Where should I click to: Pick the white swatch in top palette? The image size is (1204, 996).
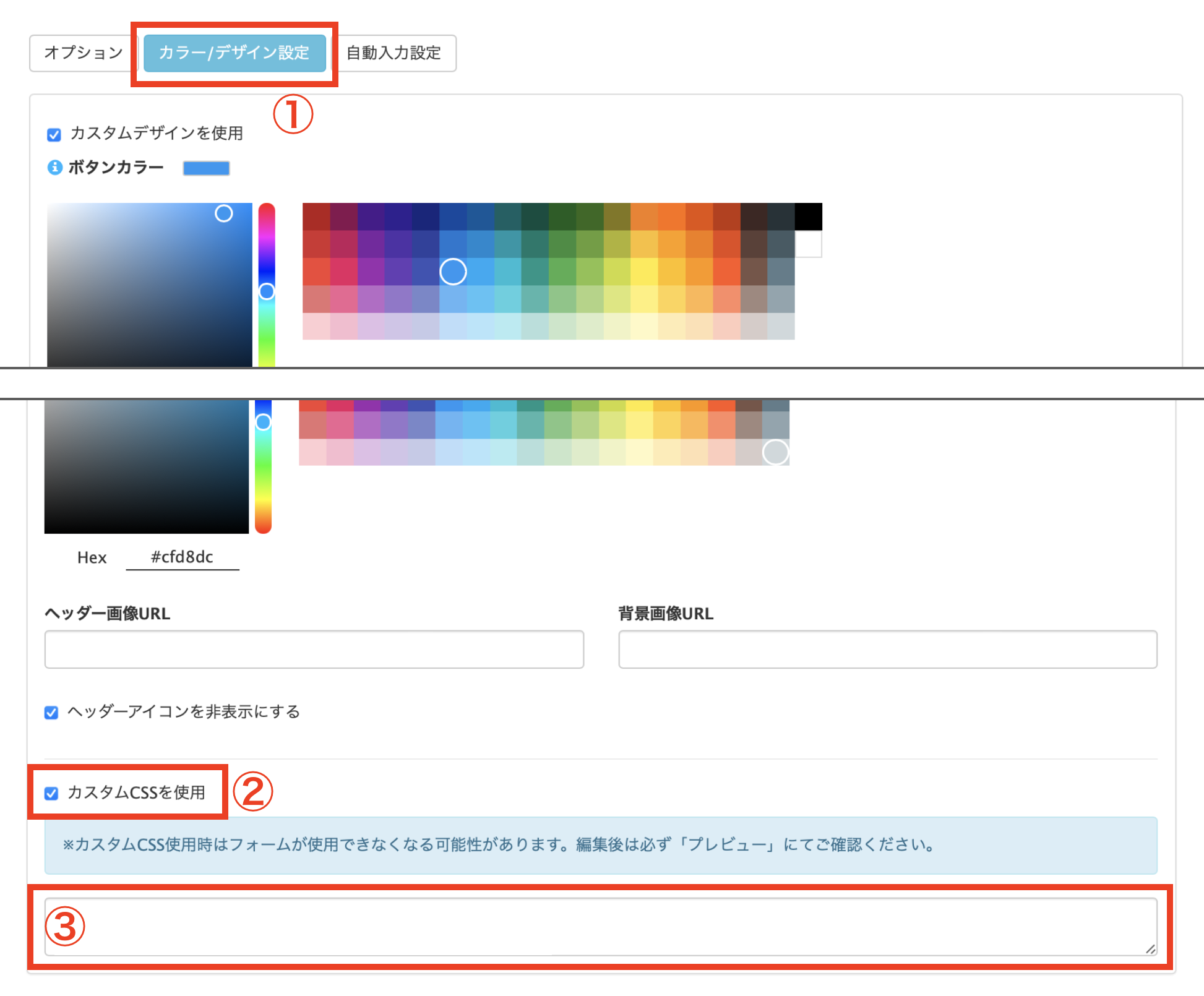tap(808, 244)
